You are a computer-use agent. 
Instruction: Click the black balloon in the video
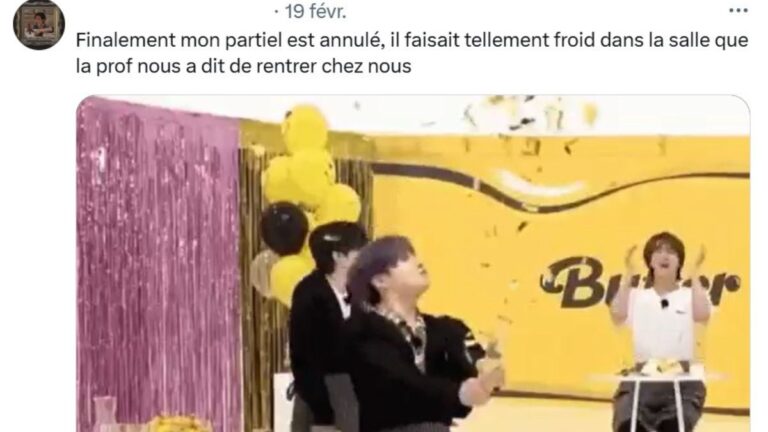click(284, 228)
